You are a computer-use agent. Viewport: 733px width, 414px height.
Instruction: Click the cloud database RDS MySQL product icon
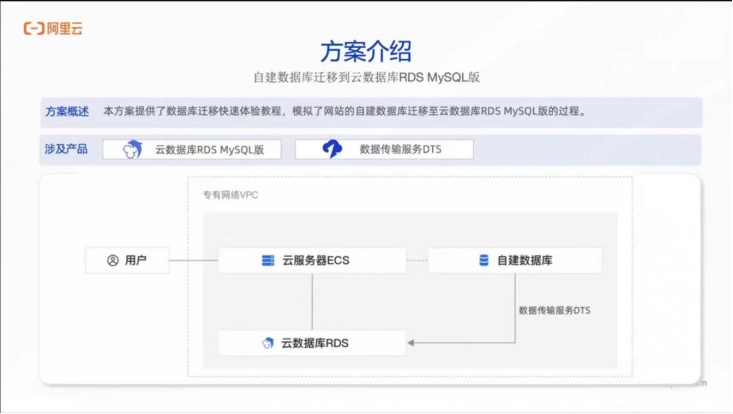(x=132, y=150)
